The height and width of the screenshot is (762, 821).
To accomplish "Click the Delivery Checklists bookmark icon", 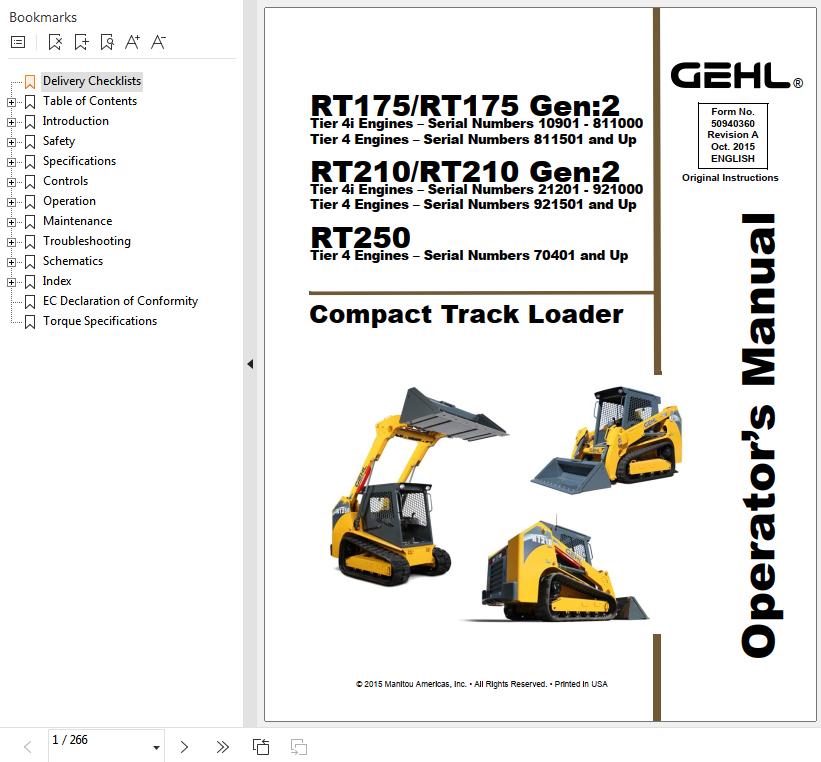I will (30, 82).
